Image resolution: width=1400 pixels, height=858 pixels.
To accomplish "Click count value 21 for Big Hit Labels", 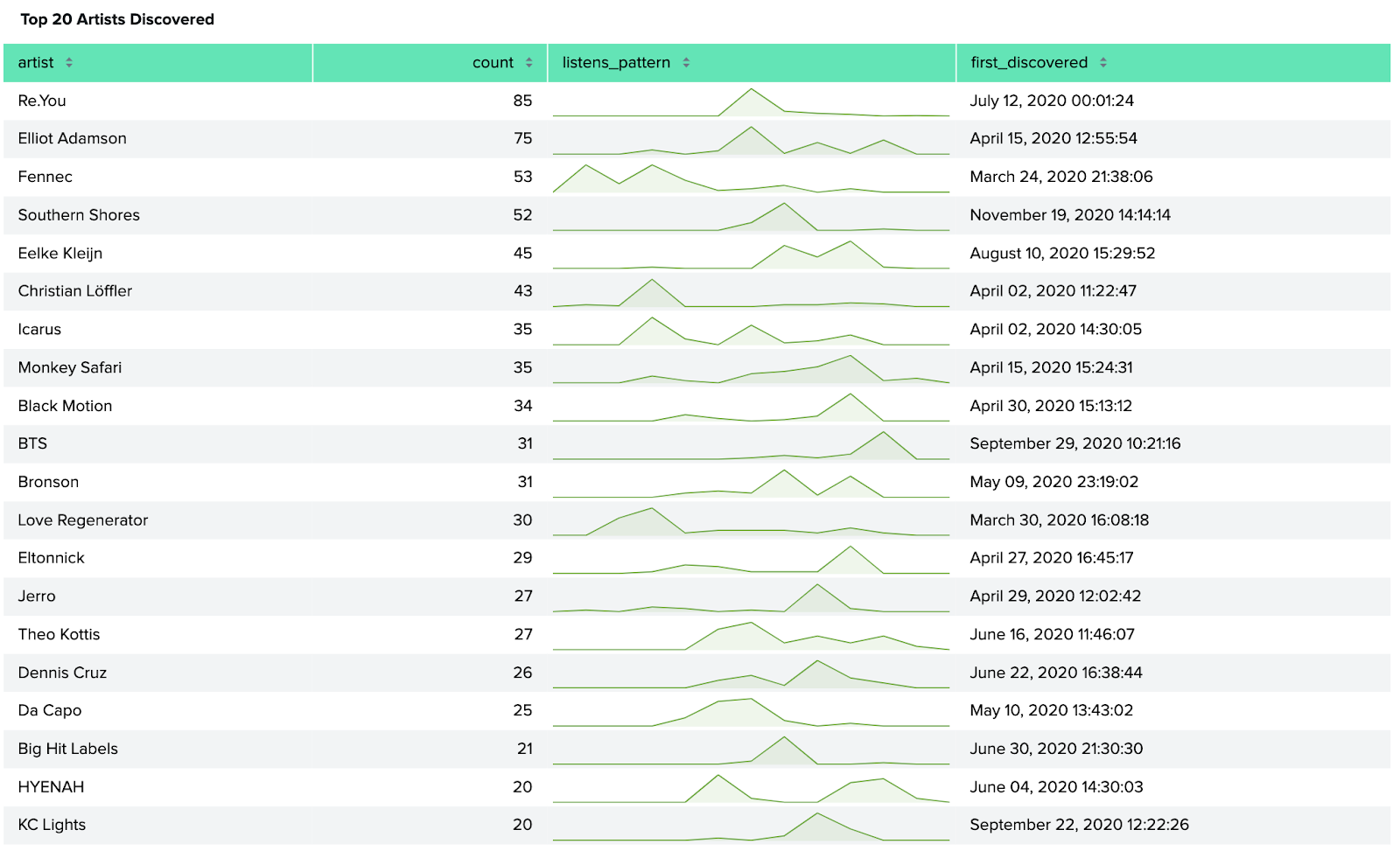I will 524,749.
